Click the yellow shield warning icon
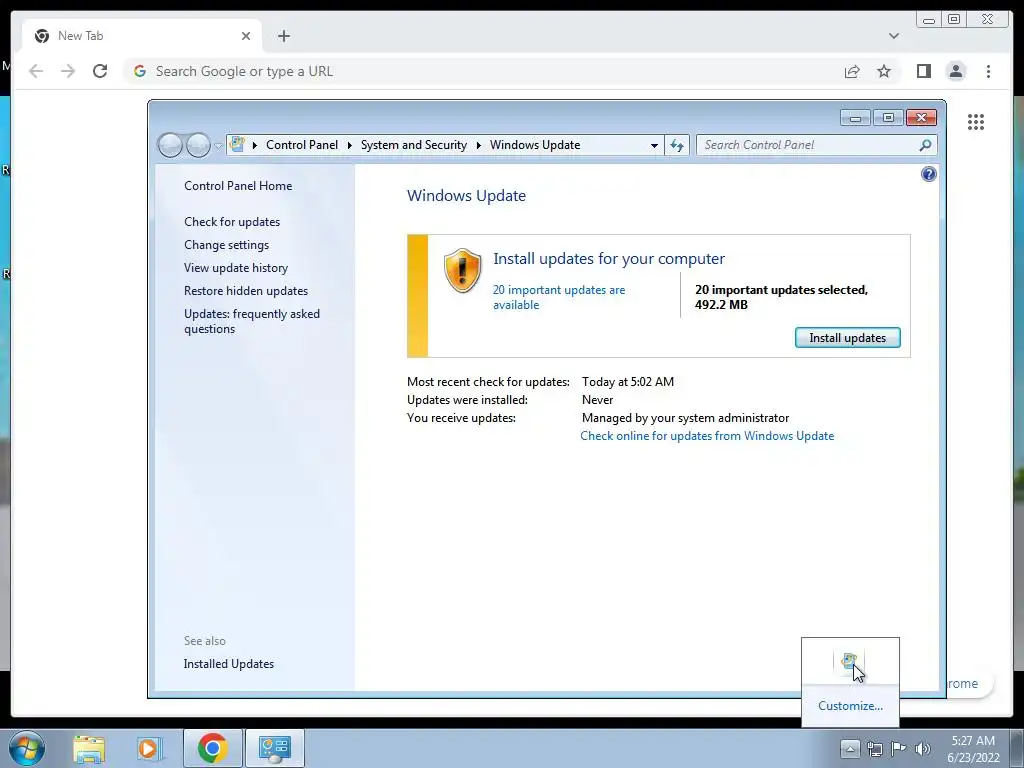Image resolution: width=1024 pixels, height=768 pixels. (462, 270)
